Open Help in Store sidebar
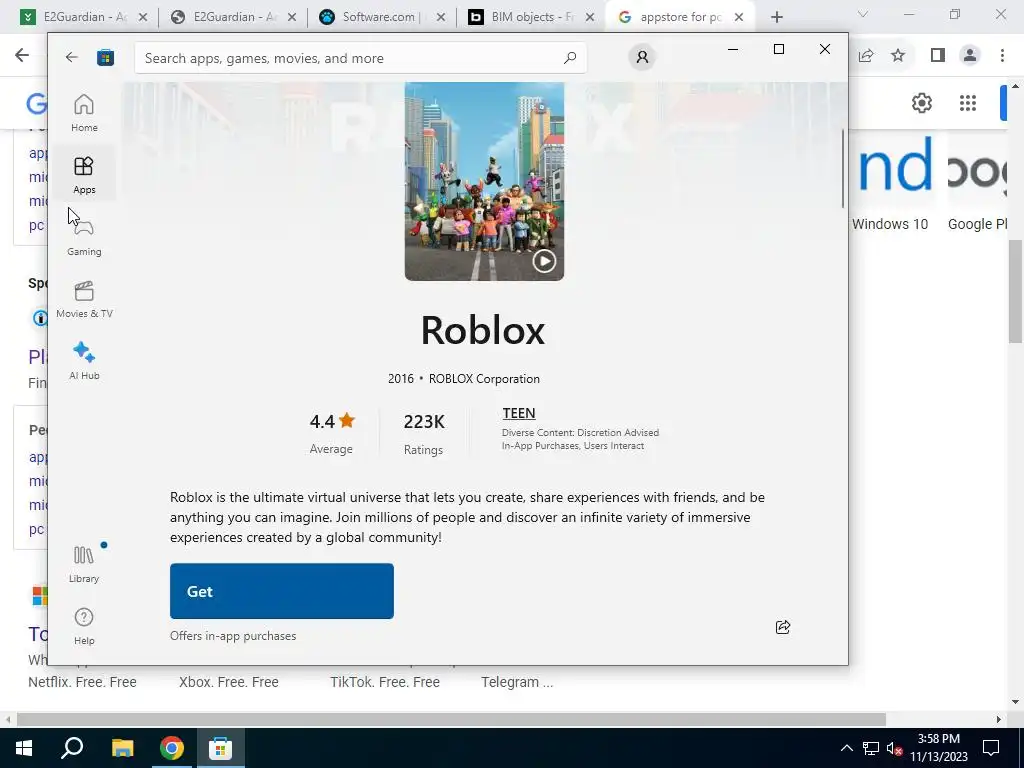Image resolution: width=1024 pixels, height=768 pixels. (x=84, y=626)
